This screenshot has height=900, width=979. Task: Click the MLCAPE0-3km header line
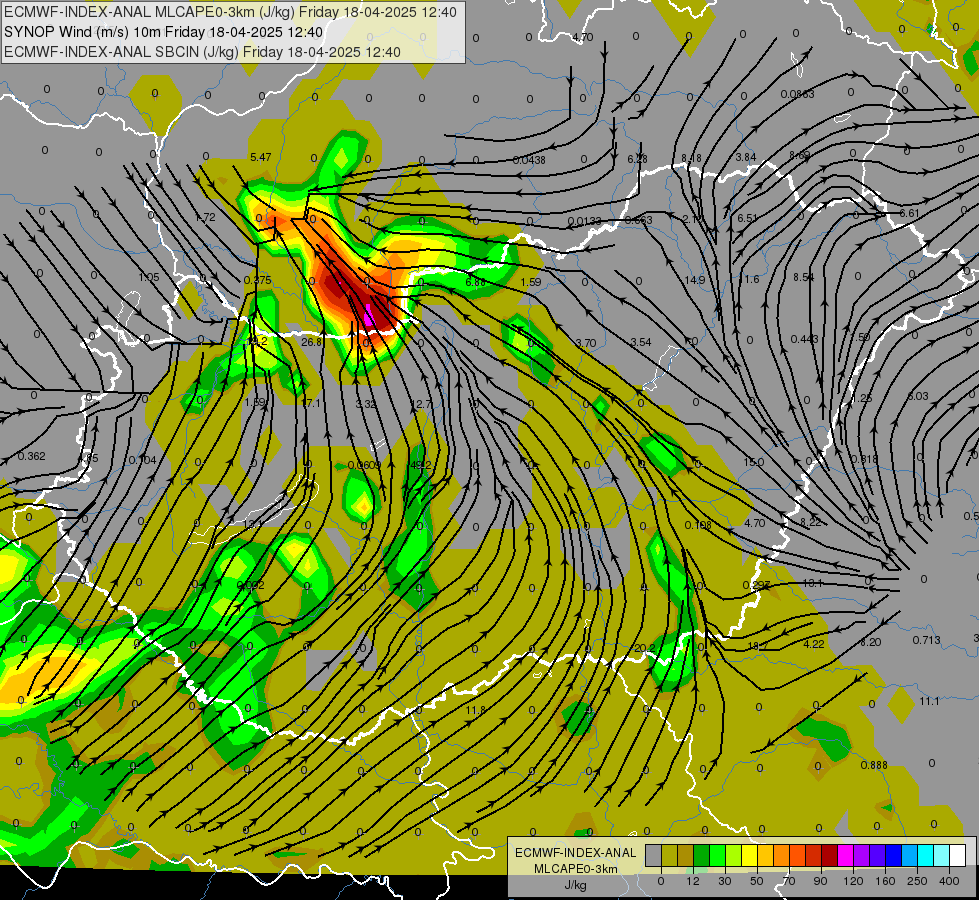point(230,12)
